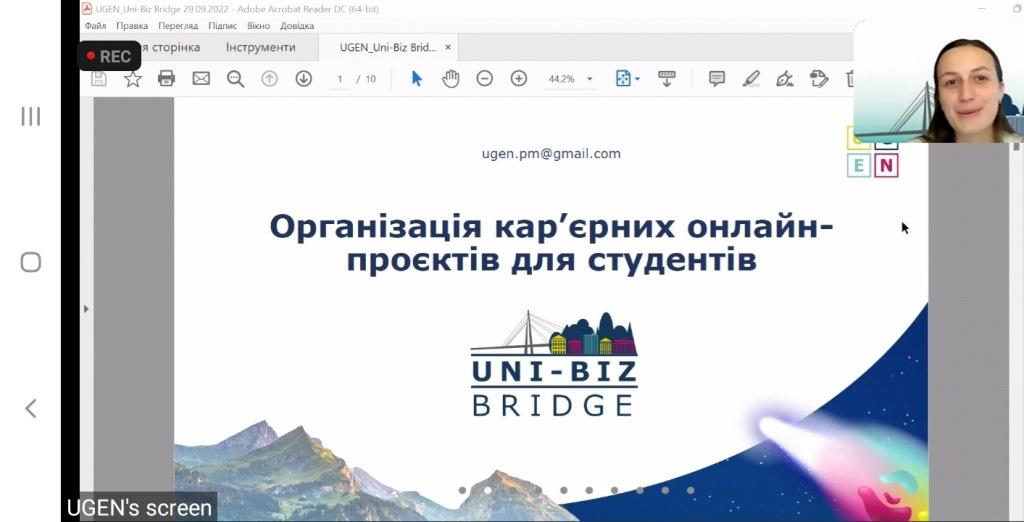
Task: Select the UGEN_Uni-Biz Brid... document tab
Action: point(388,48)
